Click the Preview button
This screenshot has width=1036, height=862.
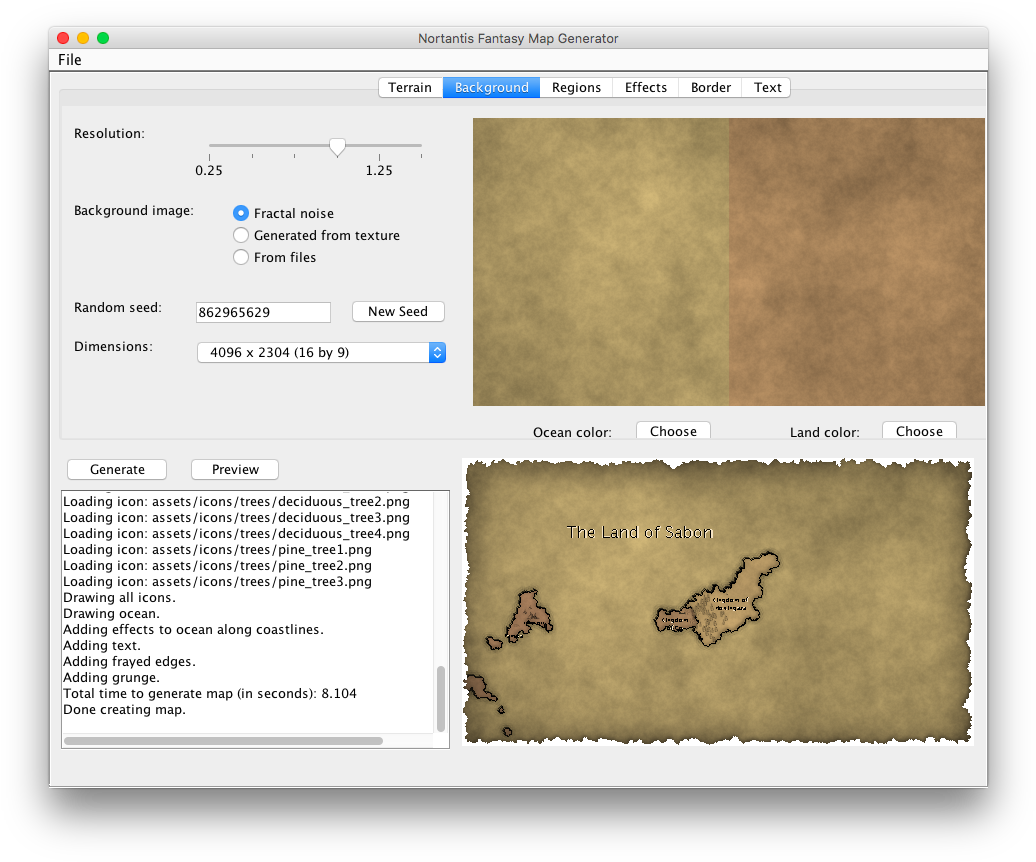(234, 469)
